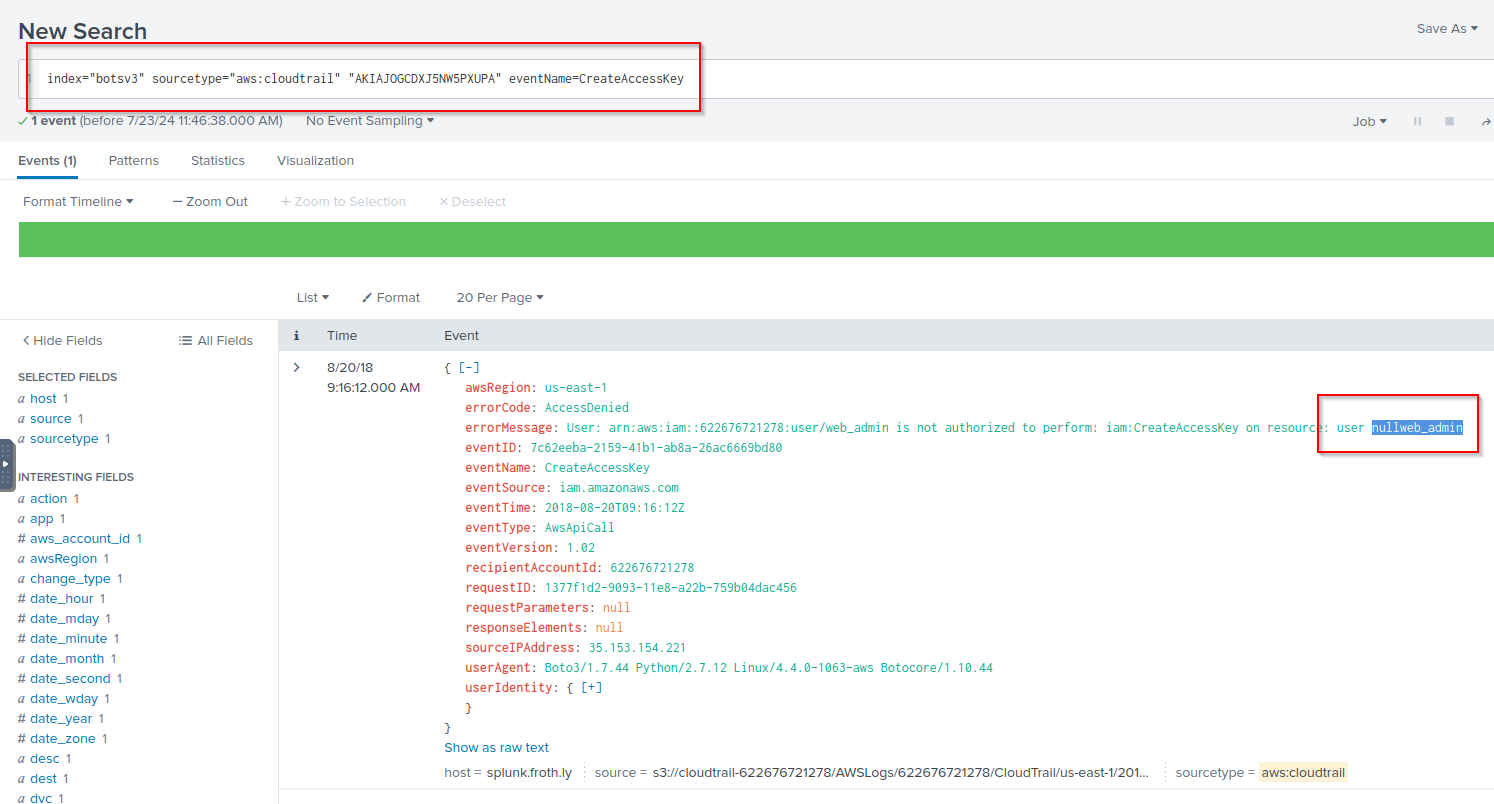1494x804 pixels.
Task: Click Show as raw text link
Action: (496, 747)
